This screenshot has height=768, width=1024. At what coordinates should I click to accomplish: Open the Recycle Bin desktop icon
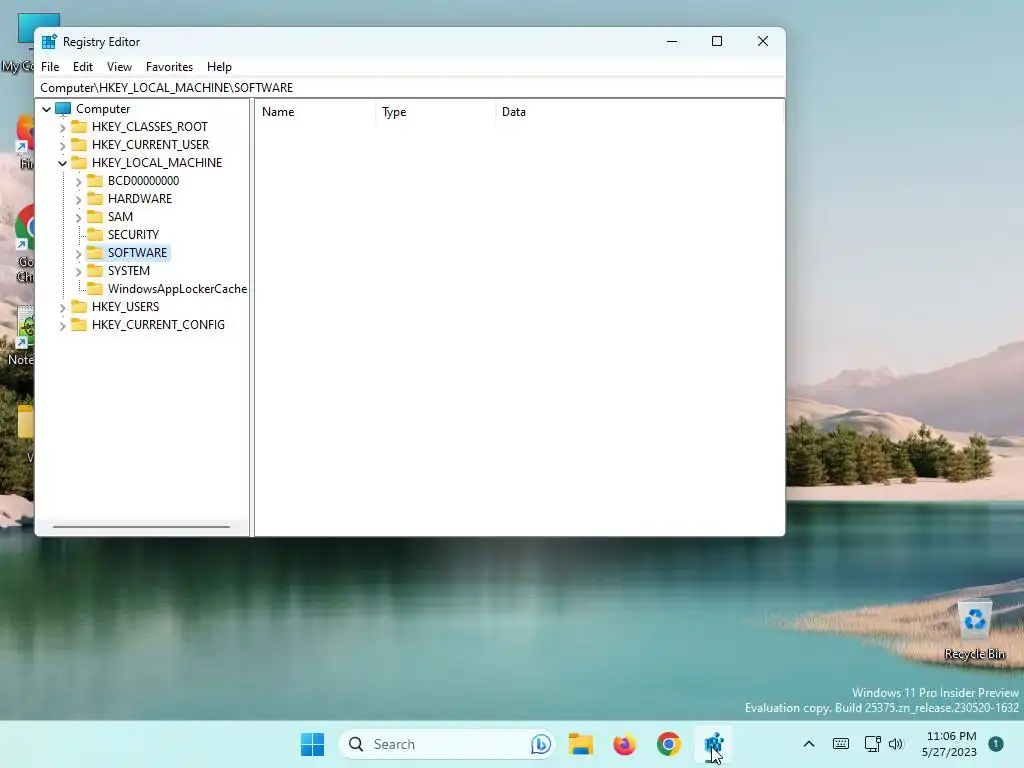(974, 630)
